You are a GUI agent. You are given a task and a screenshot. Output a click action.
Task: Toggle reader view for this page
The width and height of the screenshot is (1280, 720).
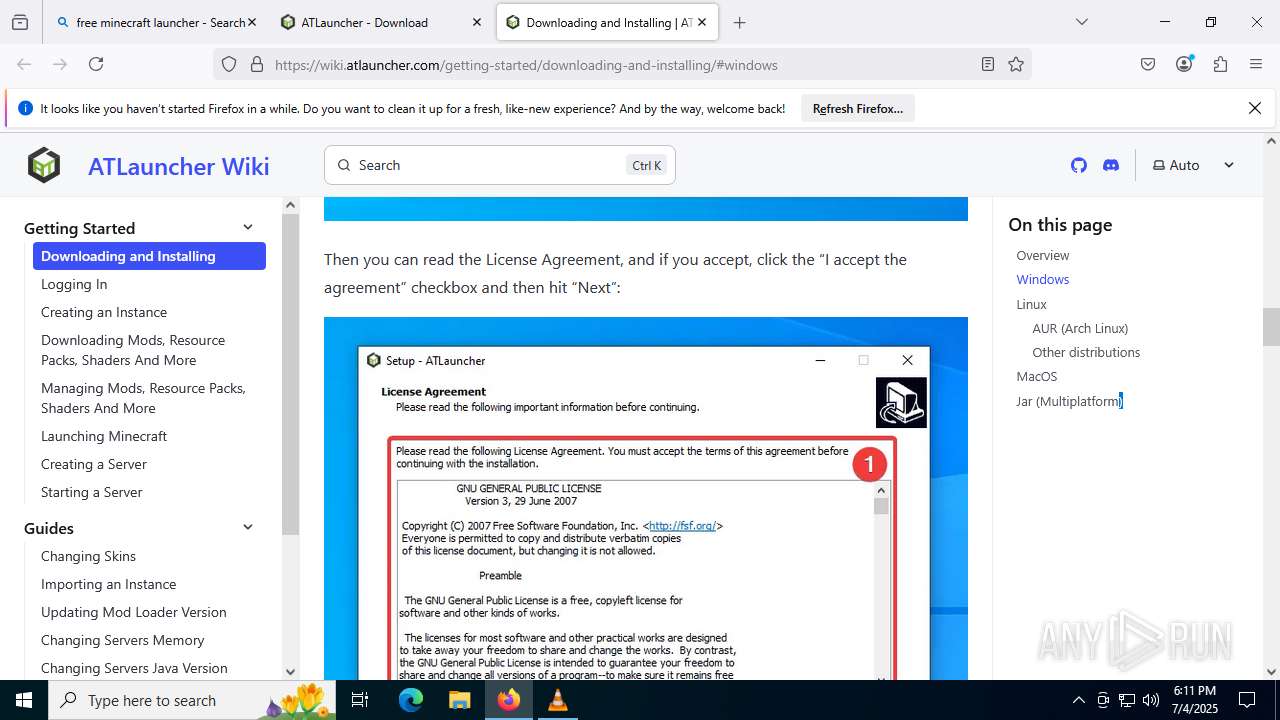(x=988, y=64)
